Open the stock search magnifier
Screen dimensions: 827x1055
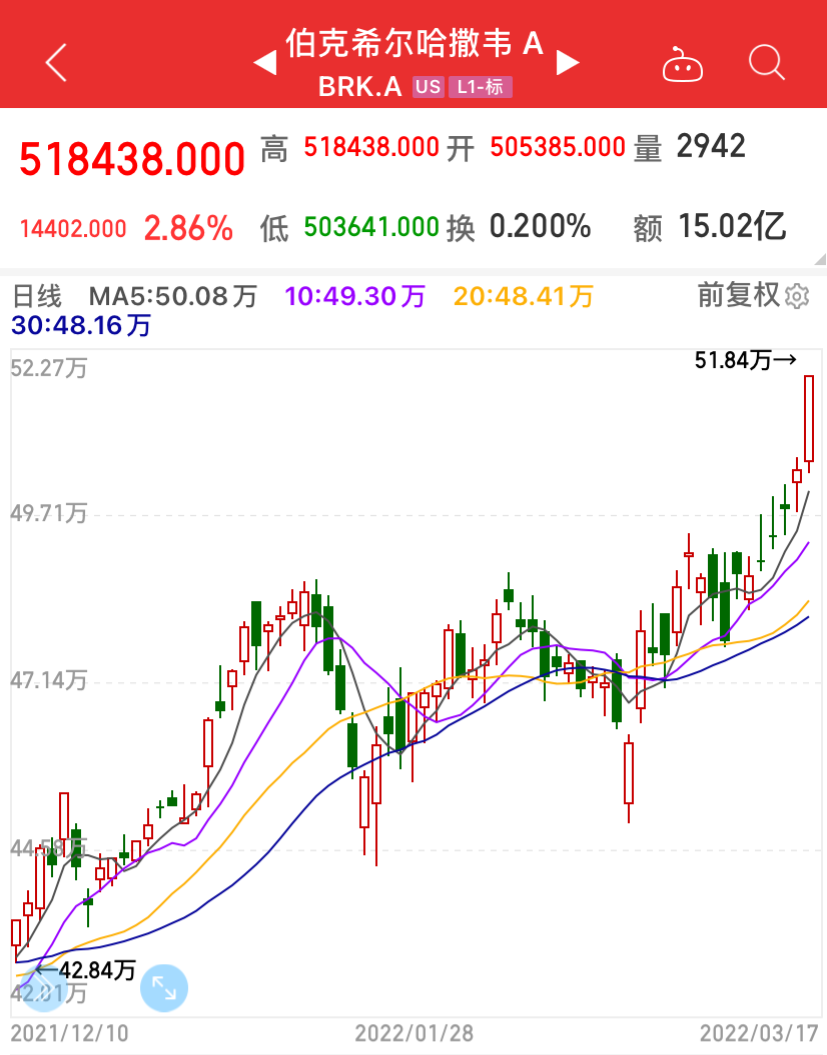(x=766, y=63)
